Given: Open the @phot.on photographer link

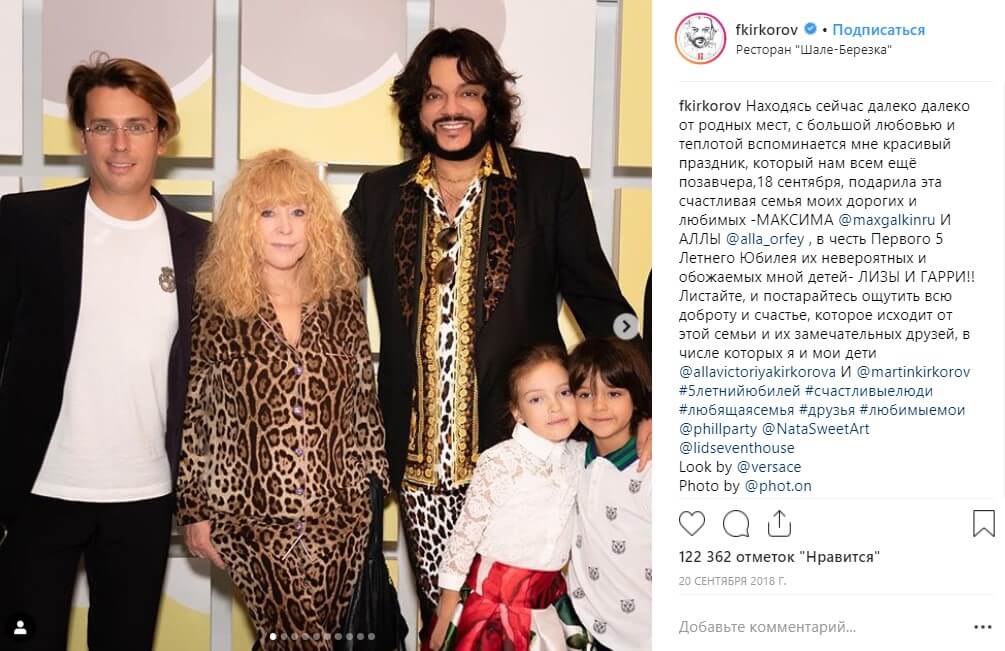Looking at the screenshot, I should point(777,486).
